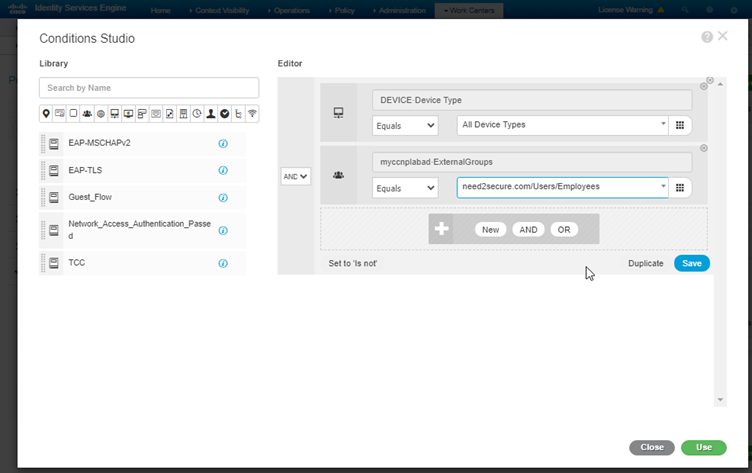Viewport: 752px width, 473px height.
Task: Open the Administration menu
Action: (400, 10)
